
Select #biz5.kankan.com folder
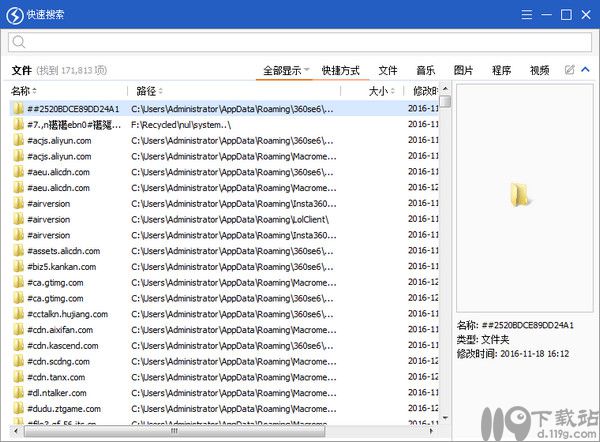tap(62, 267)
